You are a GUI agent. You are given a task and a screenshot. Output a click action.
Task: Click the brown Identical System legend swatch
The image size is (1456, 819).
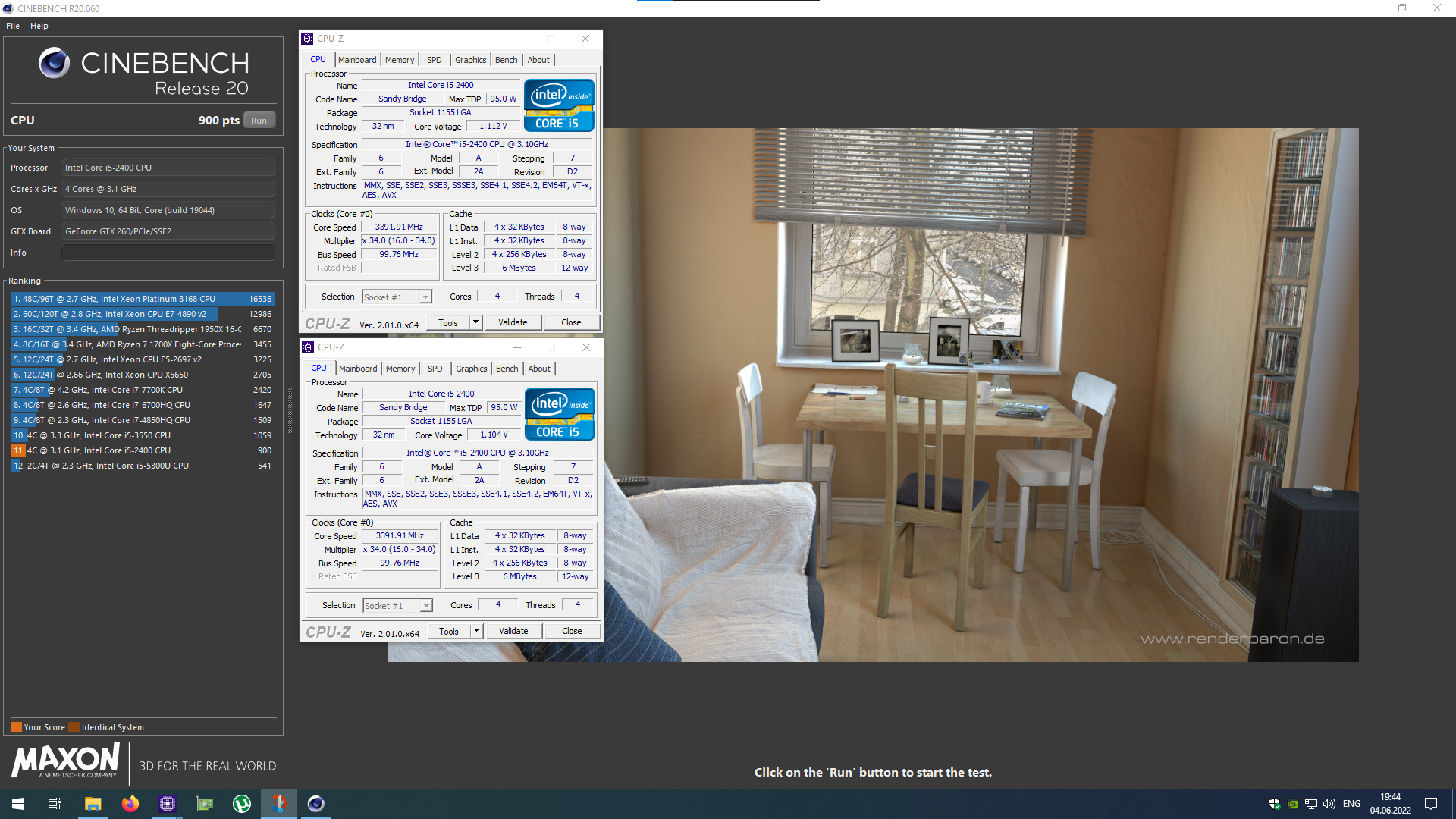coord(74,727)
